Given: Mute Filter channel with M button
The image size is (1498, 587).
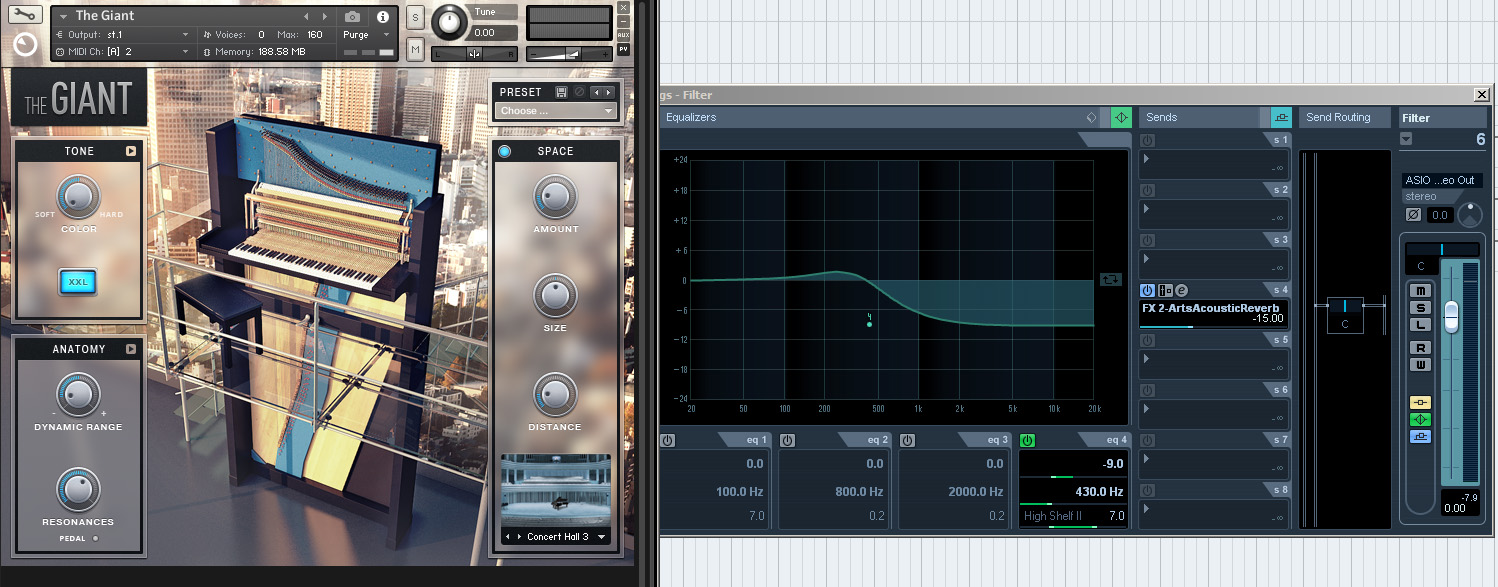Looking at the screenshot, I should 1421,290.
